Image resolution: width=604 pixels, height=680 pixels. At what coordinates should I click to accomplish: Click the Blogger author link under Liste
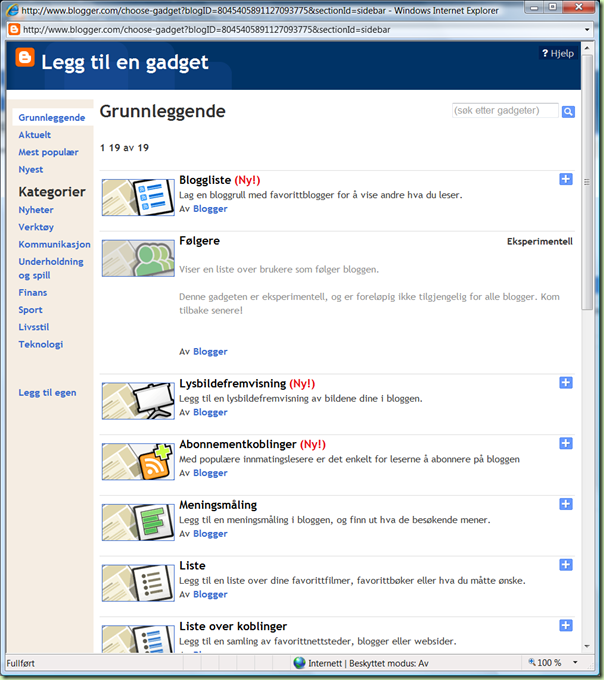[210, 594]
